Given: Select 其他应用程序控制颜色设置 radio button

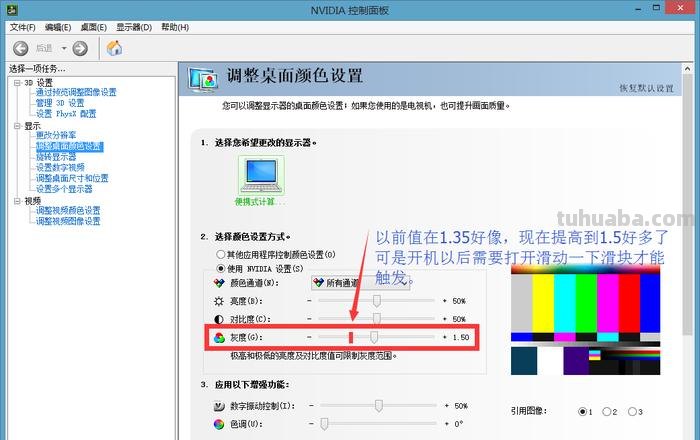Looking at the screenshot, I should tap(221, 254).
